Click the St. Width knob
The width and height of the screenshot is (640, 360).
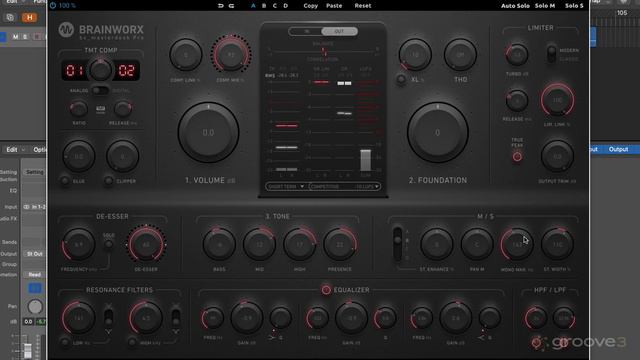pos(558,244)
